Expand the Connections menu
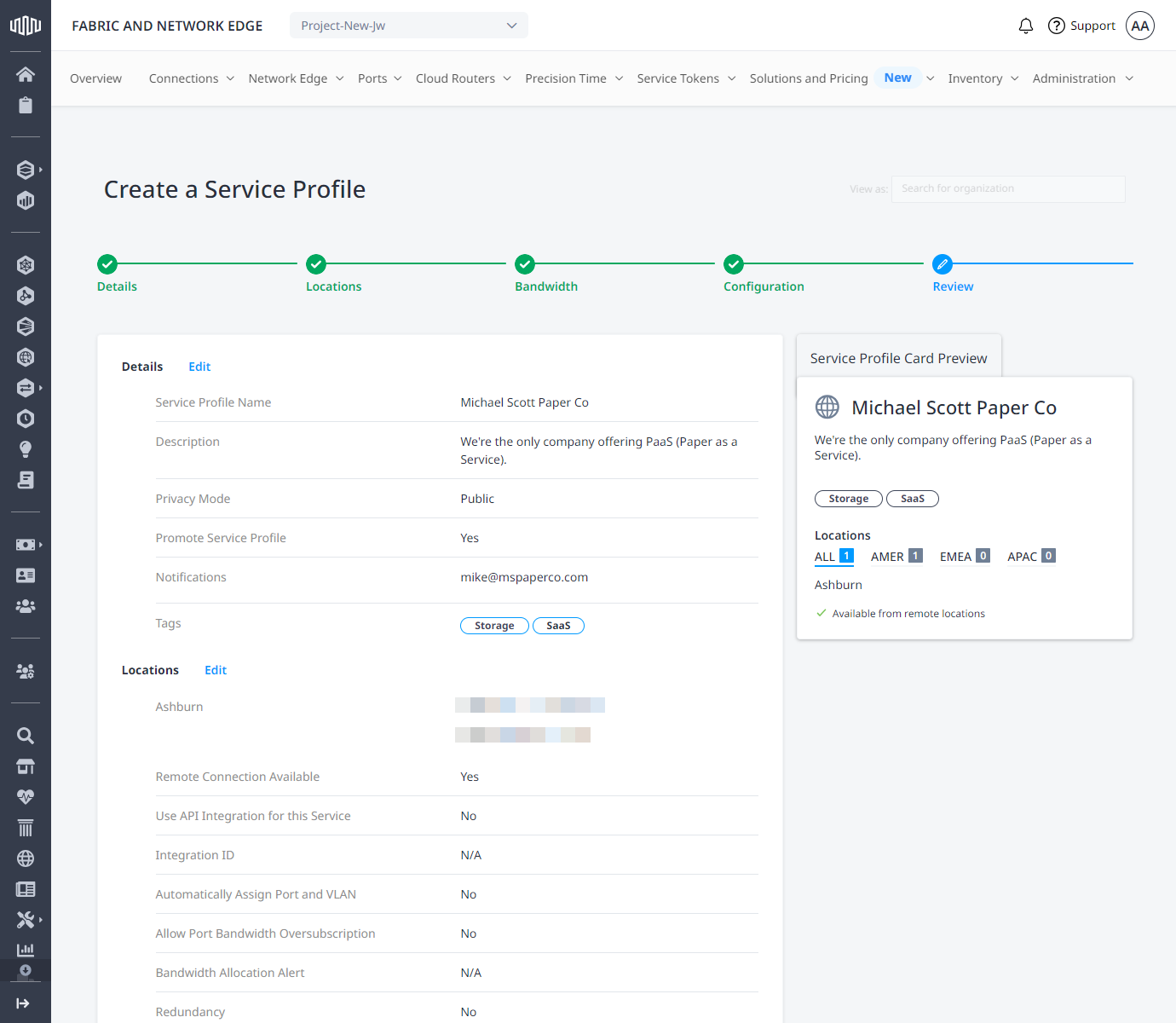Screen dimensions: 1176x1023 pyautogui.click(x=192, y=78)
